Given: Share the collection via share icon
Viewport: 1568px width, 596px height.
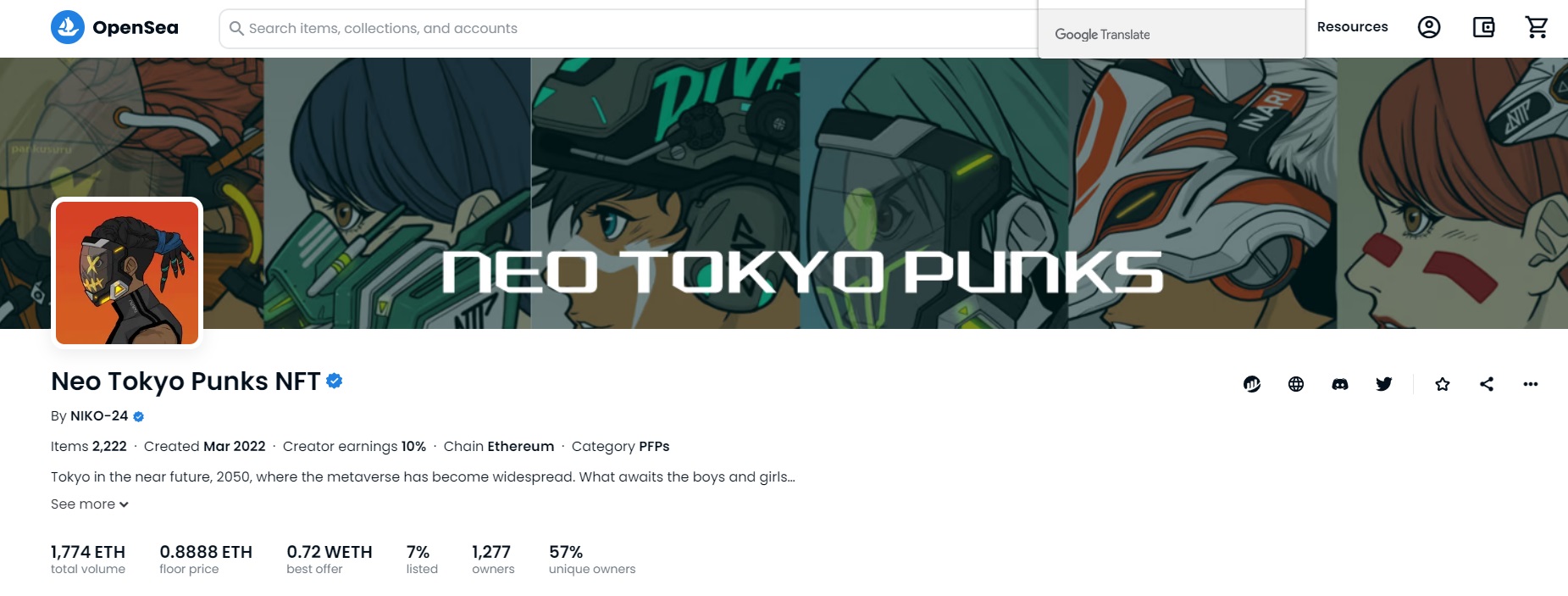Looking at the screenshot, I should pyautogui.click(x=1487, y=384).
